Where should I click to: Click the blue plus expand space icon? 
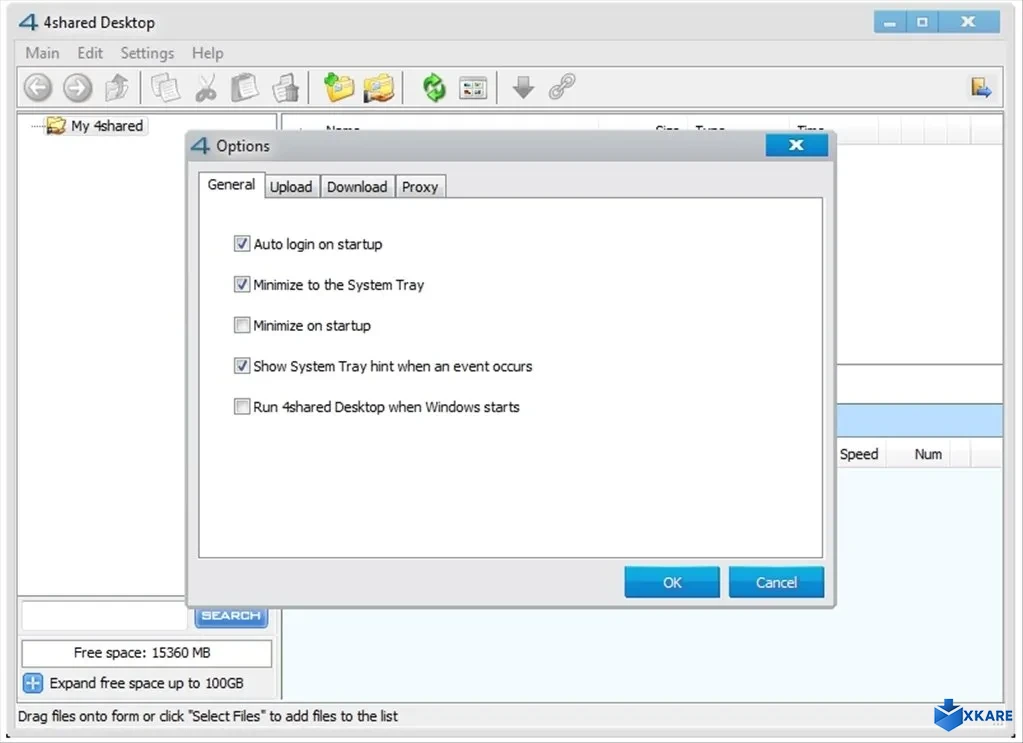(x=33, y=683)
